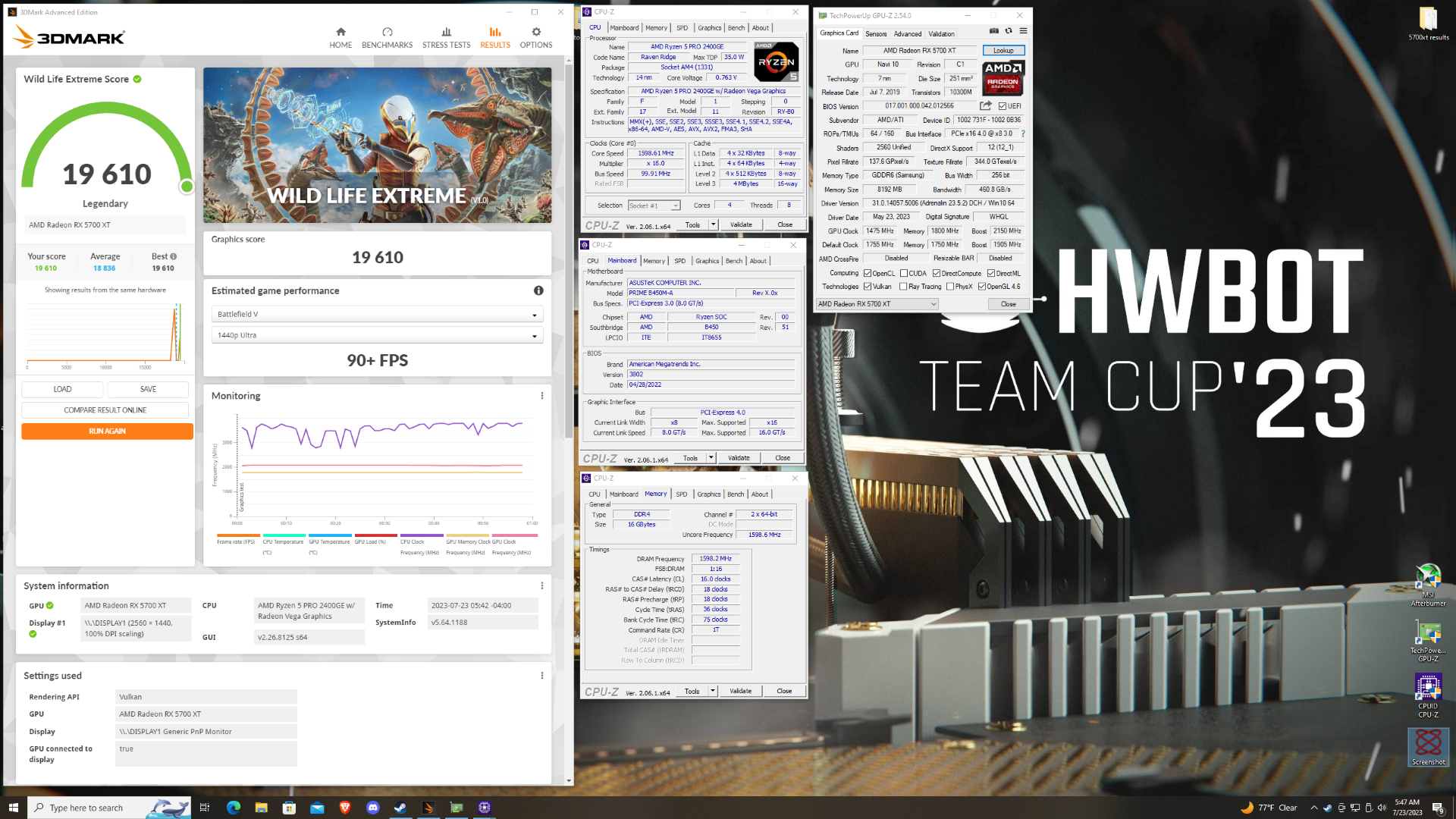The height and width of the screenshot is (819, 1456).
Task: Click the RUN AGAIN button
Action: click(x=108, y=431)
